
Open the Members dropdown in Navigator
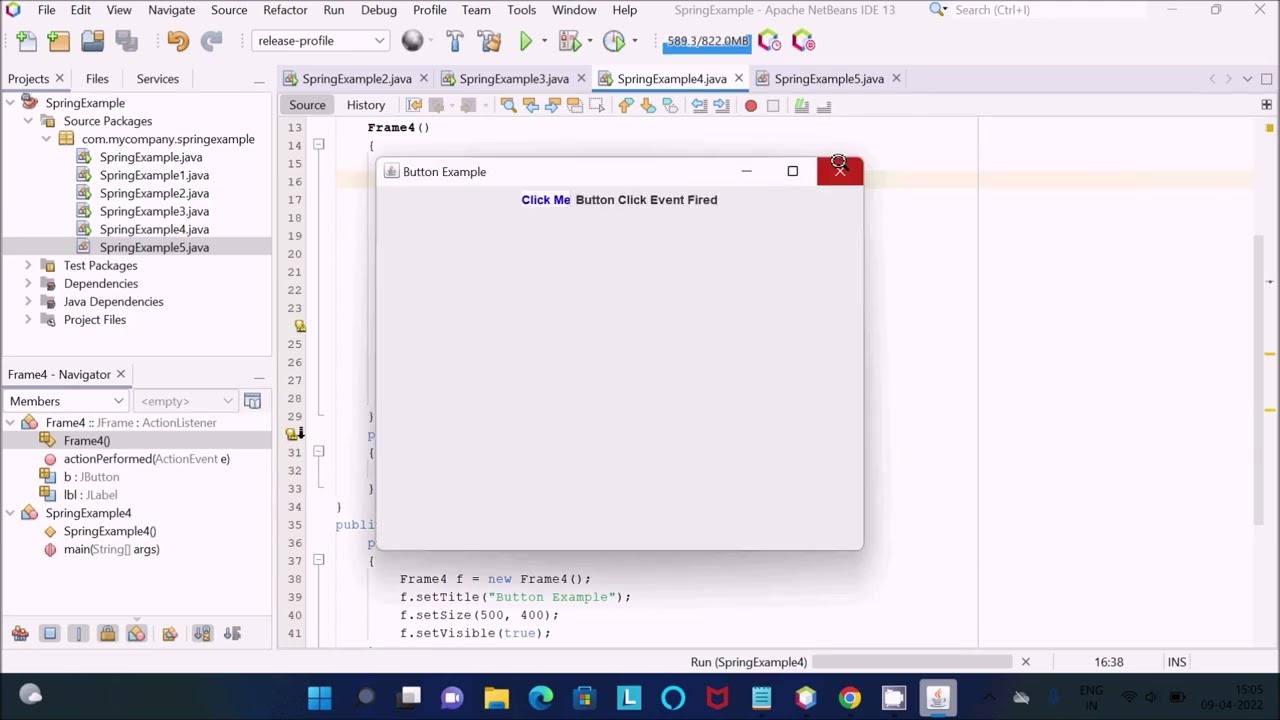[x=66, y=401]
